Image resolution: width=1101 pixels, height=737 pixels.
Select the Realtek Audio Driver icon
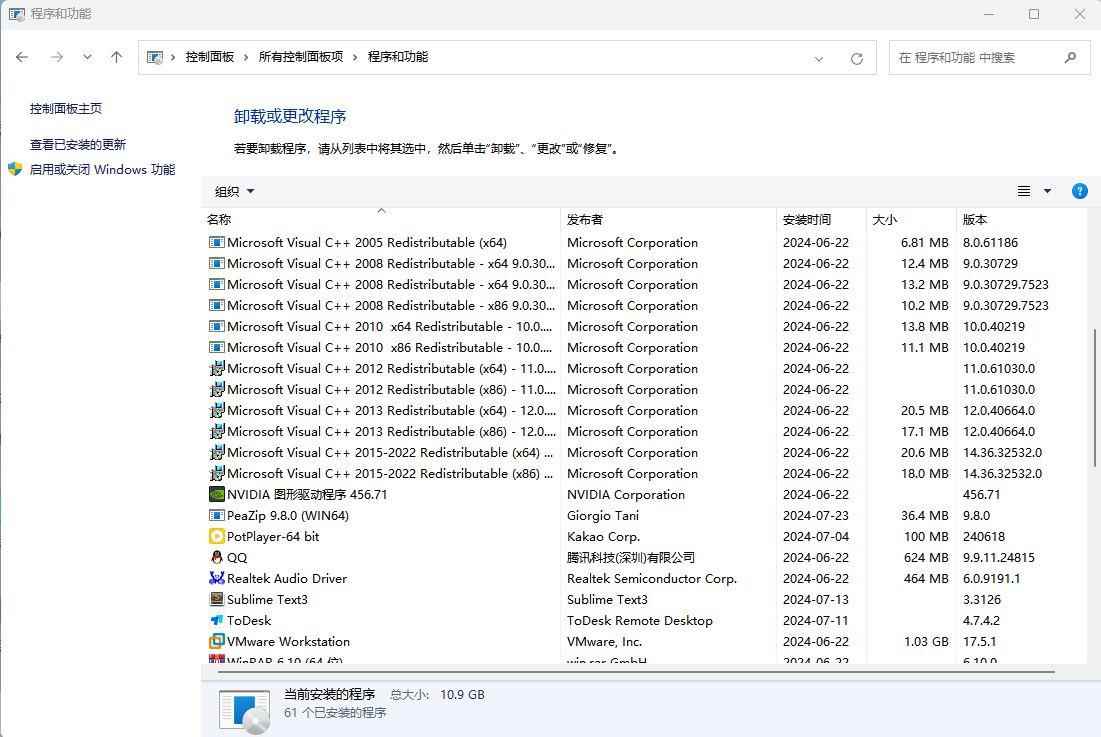point(217,578)
